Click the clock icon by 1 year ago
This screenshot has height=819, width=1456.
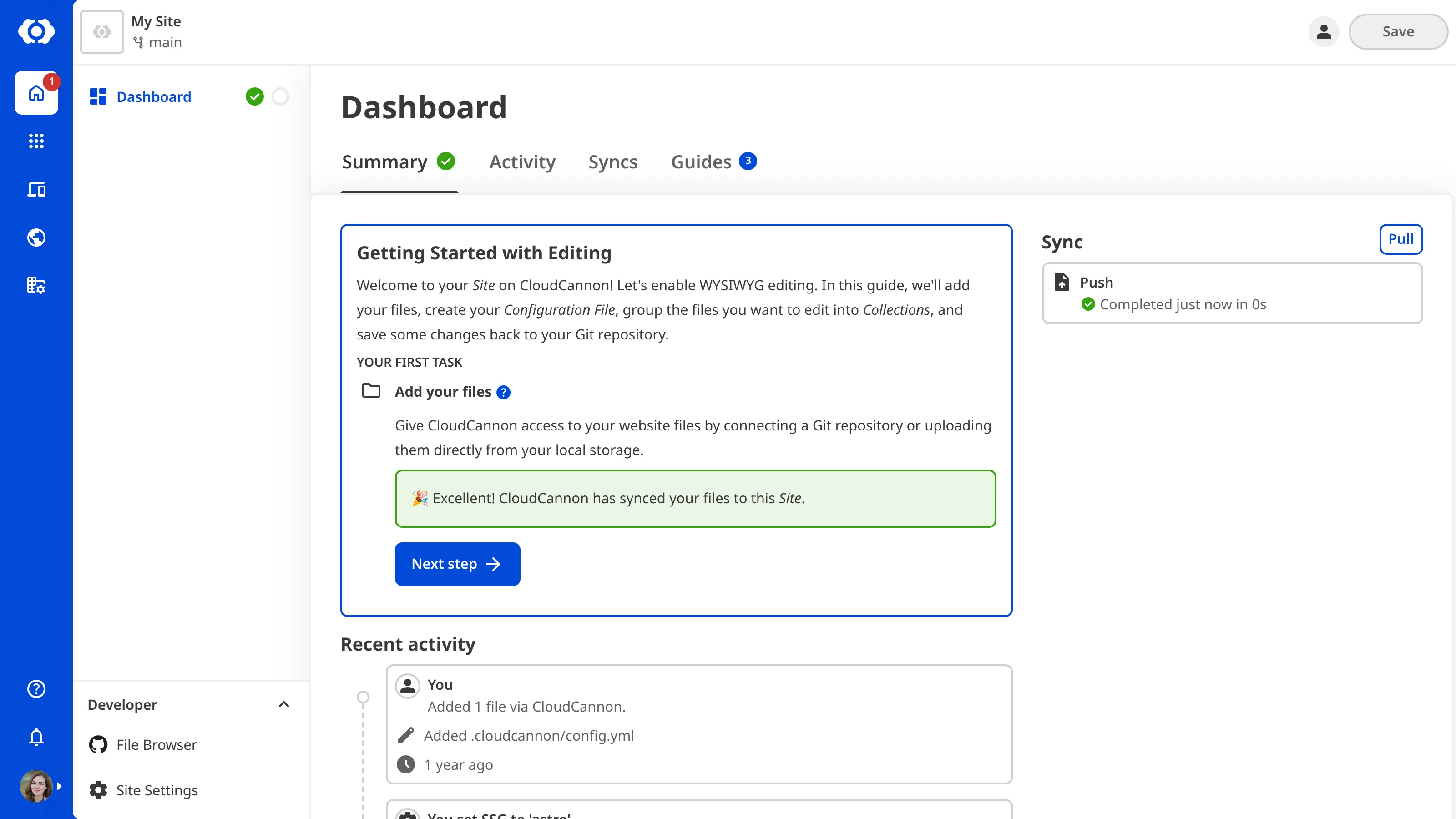[x=406, y=765]
